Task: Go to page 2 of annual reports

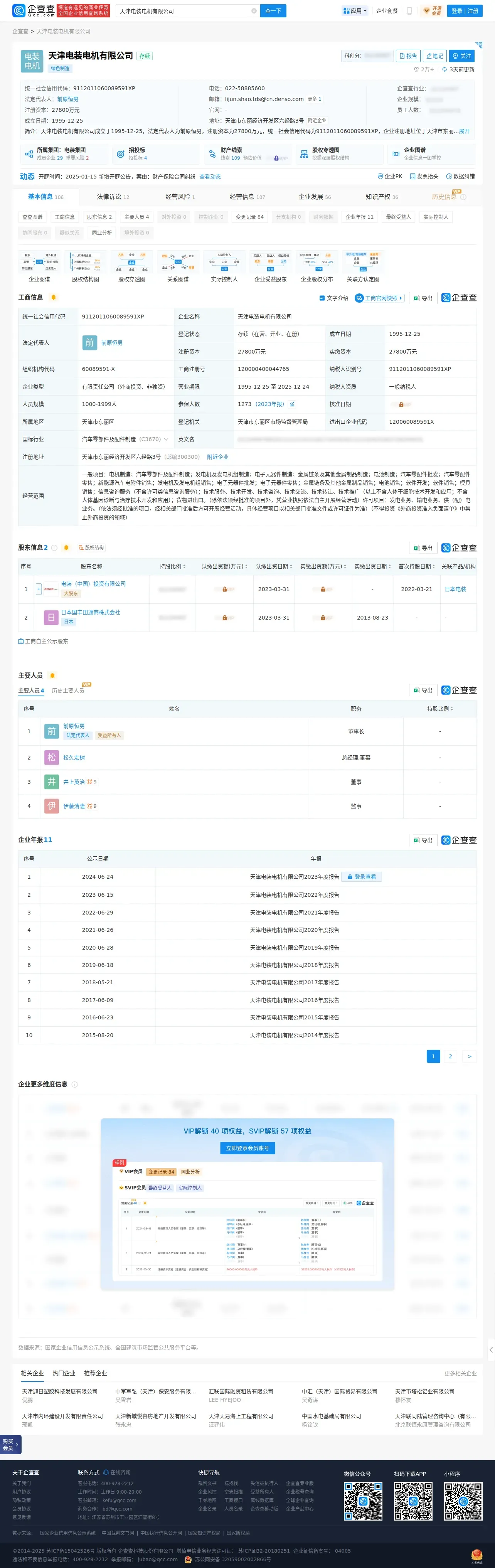Action: pyautogui.click(x=451, y=1057)
